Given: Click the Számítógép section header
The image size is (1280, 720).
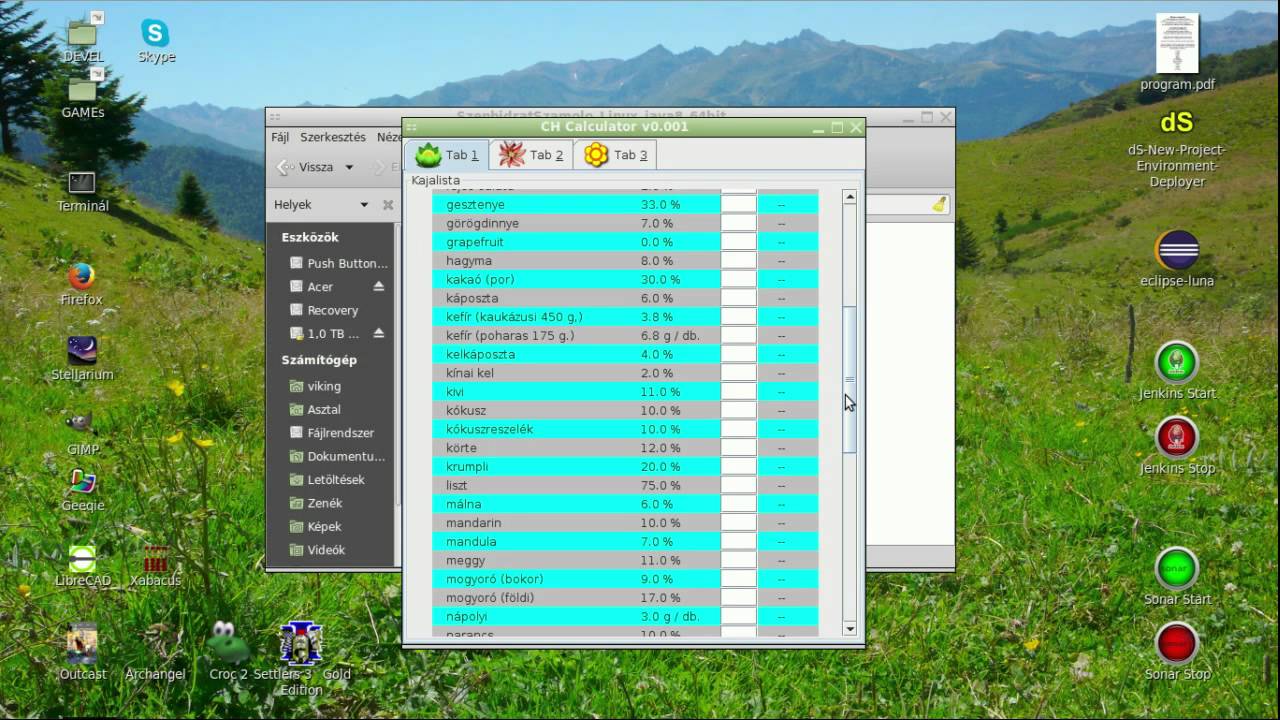Looking at the screenshot, I should point(319,360).
